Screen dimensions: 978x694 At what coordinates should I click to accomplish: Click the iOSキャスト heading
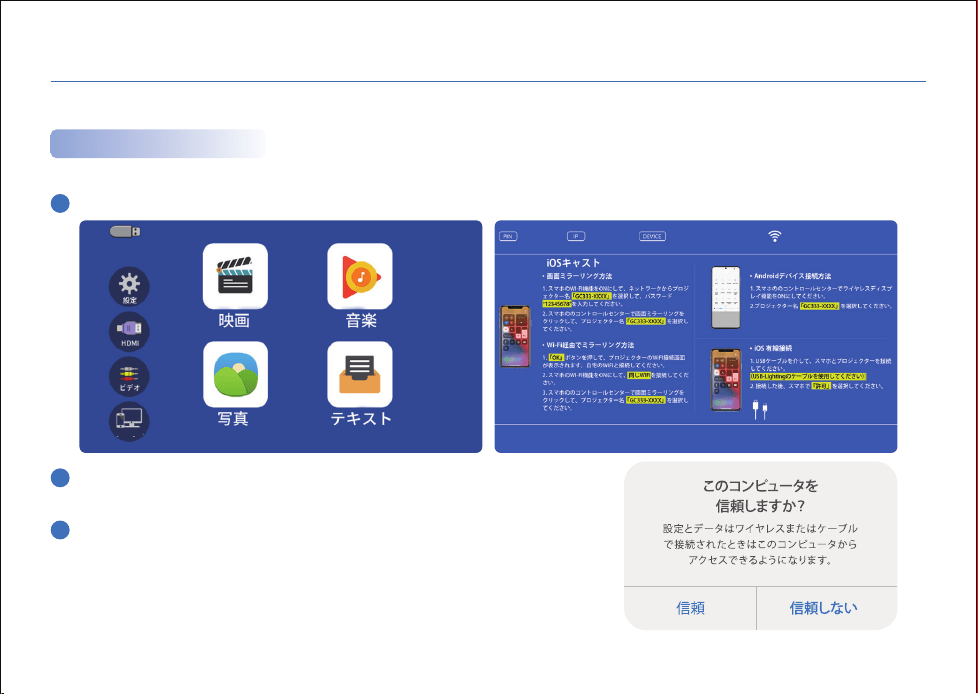(x=573, y=263)
